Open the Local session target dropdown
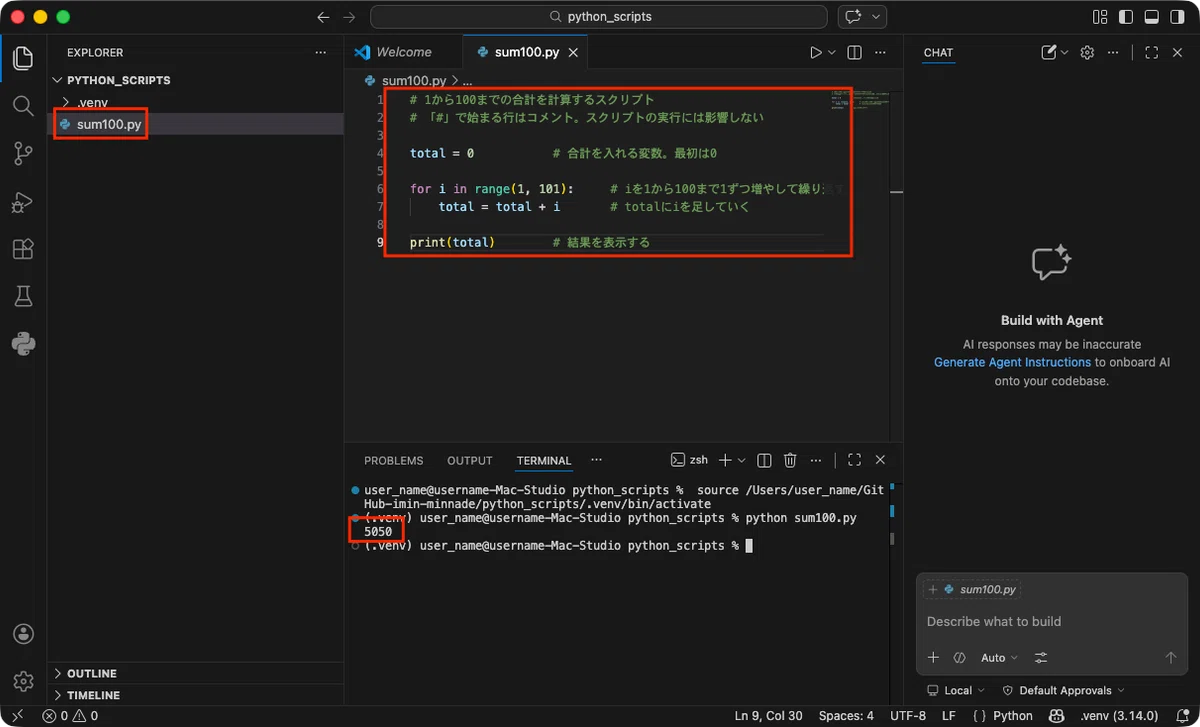This screenshot has height=727, width=1200. (956, 690)
